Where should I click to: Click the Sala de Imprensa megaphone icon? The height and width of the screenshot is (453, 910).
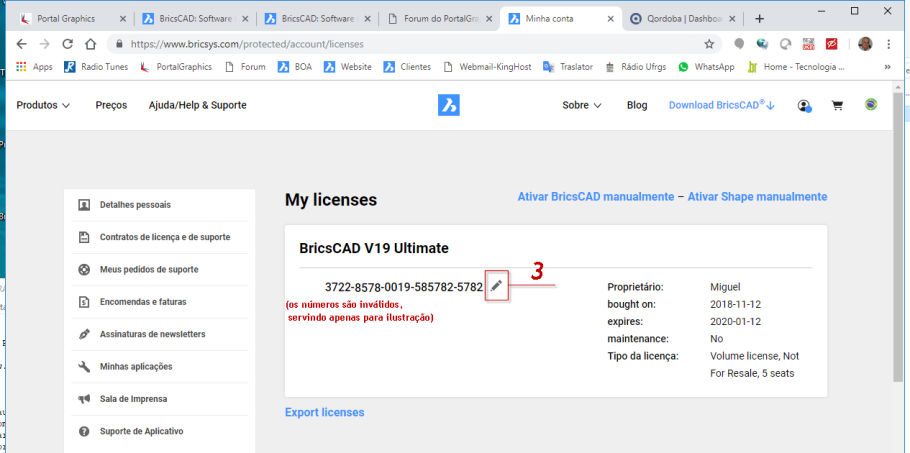pyautogui.click(x=84, y=399)
